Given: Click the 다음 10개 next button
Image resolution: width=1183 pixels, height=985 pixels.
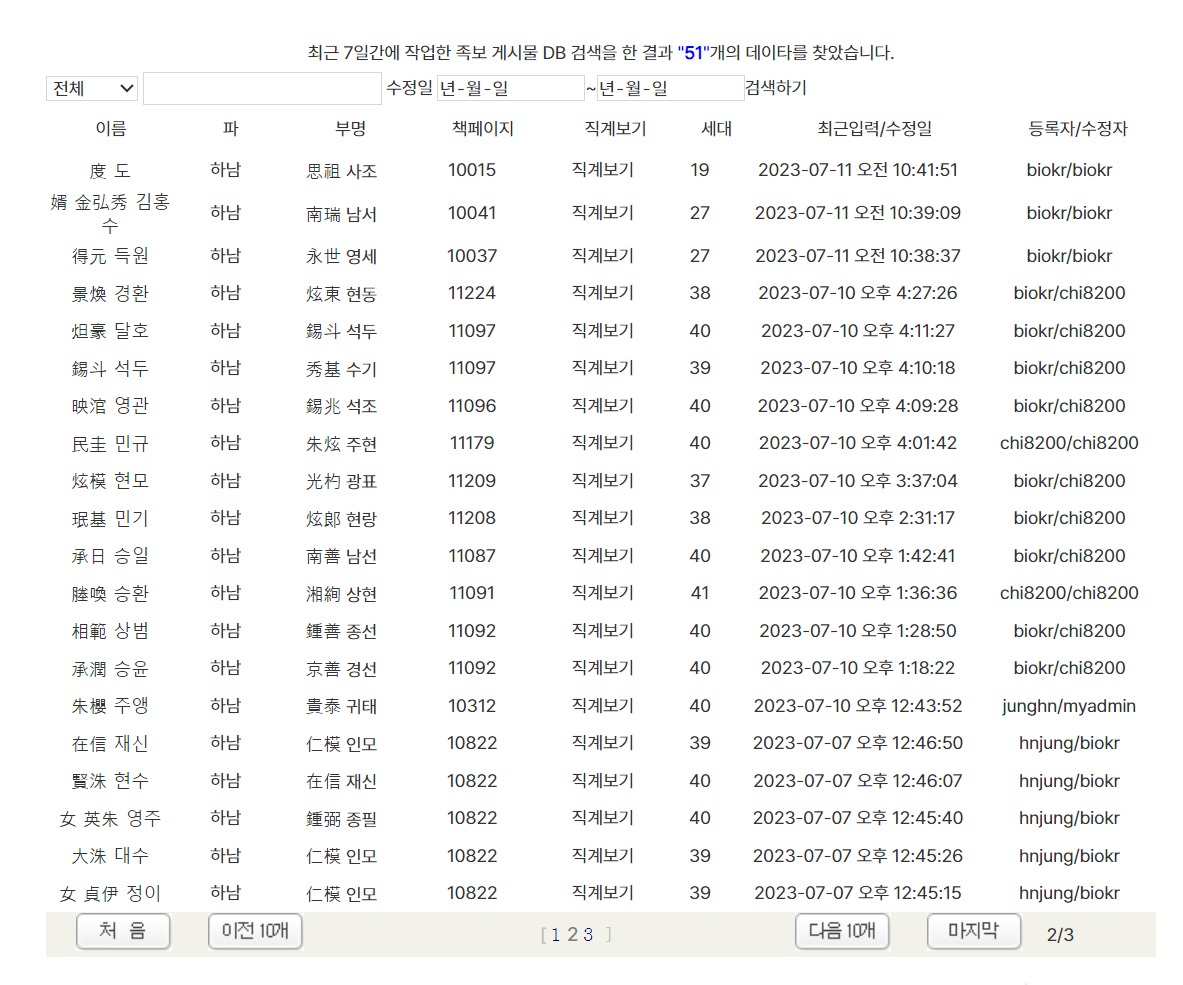Looking at the screenshot, I should coord(842,931).
